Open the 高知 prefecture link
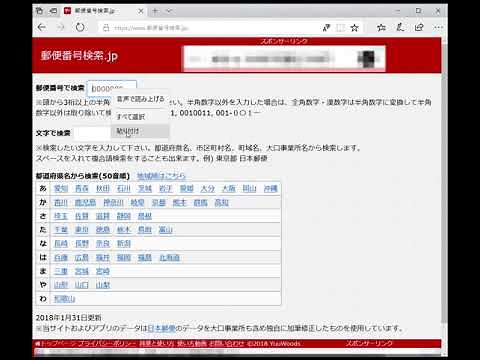480x360 pixels. (x=222, y=203)
